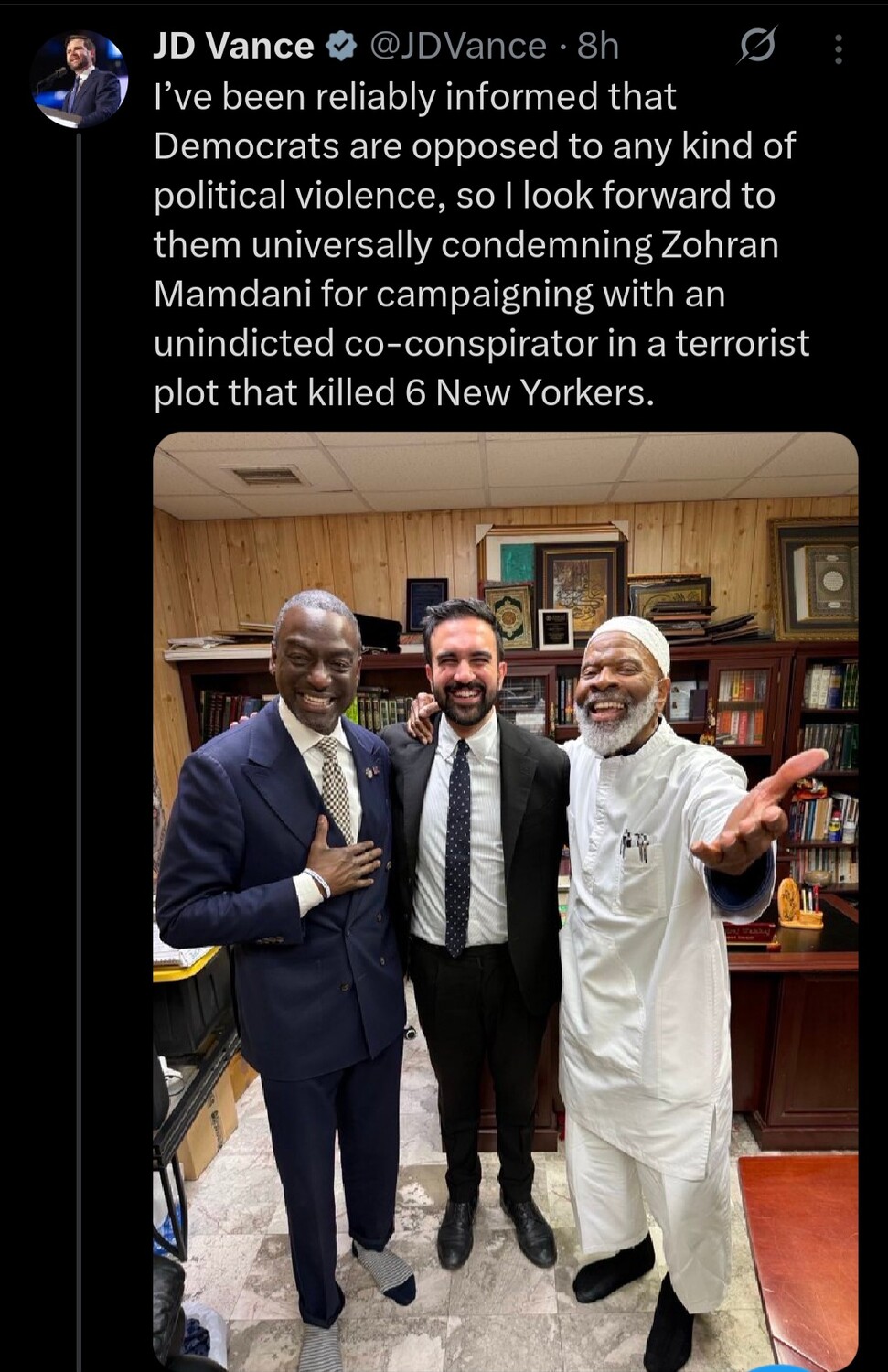Viewport: 888px width, 1372px height.
Task: Open the Grok explain-post icon
Action: tap(757, 46)
